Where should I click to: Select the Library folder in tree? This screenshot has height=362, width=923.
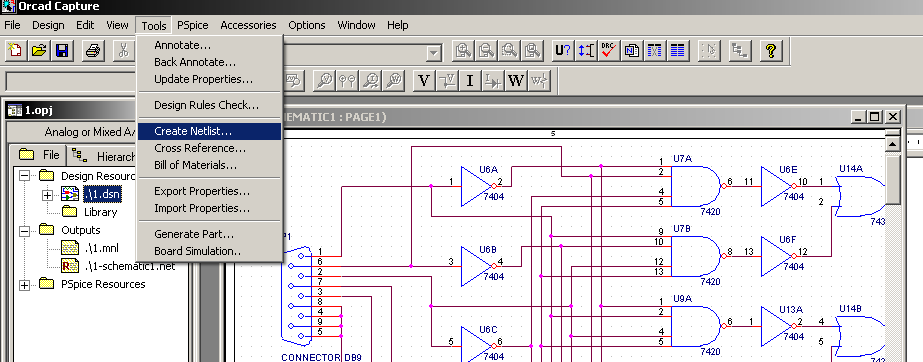click(x=100, y=212)
